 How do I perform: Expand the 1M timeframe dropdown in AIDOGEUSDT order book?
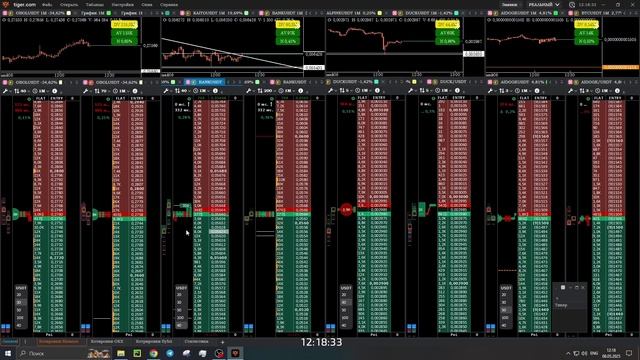526,91
